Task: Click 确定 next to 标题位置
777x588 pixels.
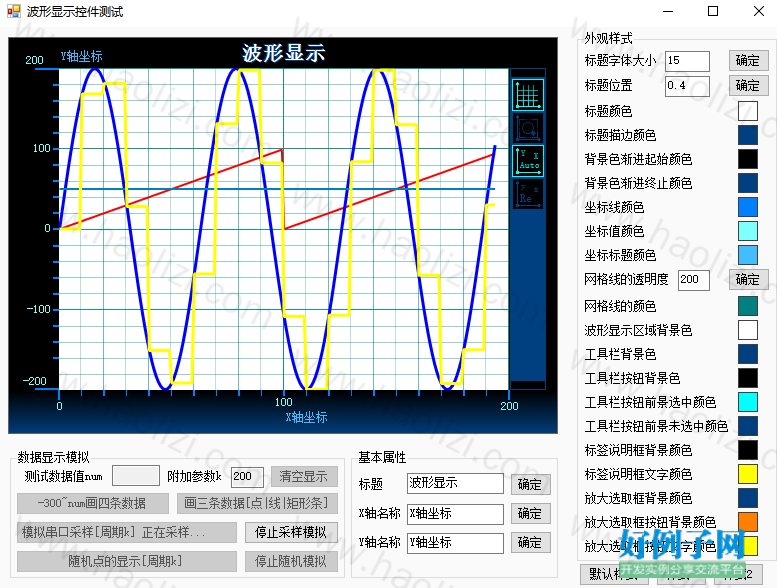Action: [x=748, y=85]
